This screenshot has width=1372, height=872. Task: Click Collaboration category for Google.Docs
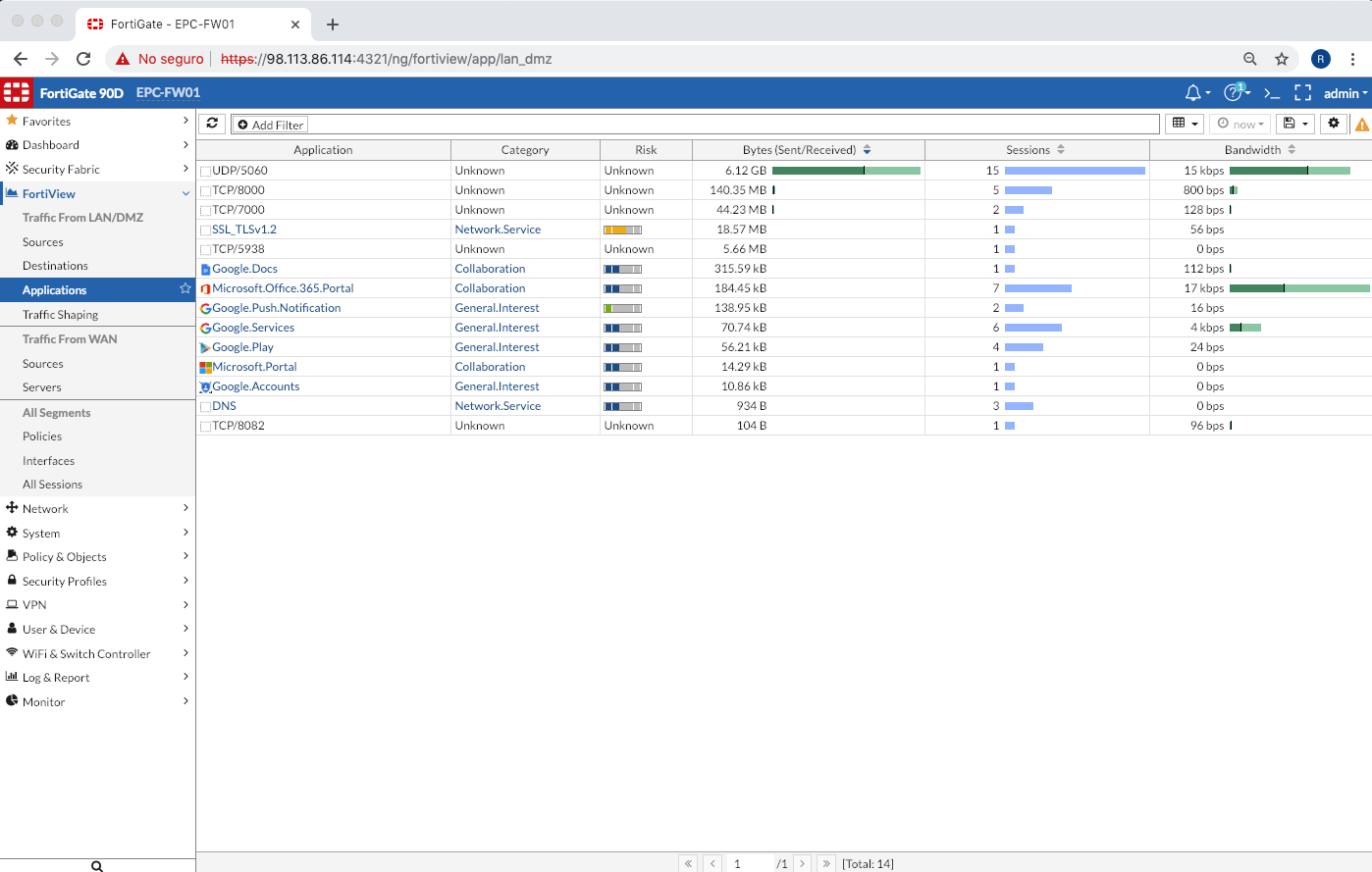click(490, 269)
